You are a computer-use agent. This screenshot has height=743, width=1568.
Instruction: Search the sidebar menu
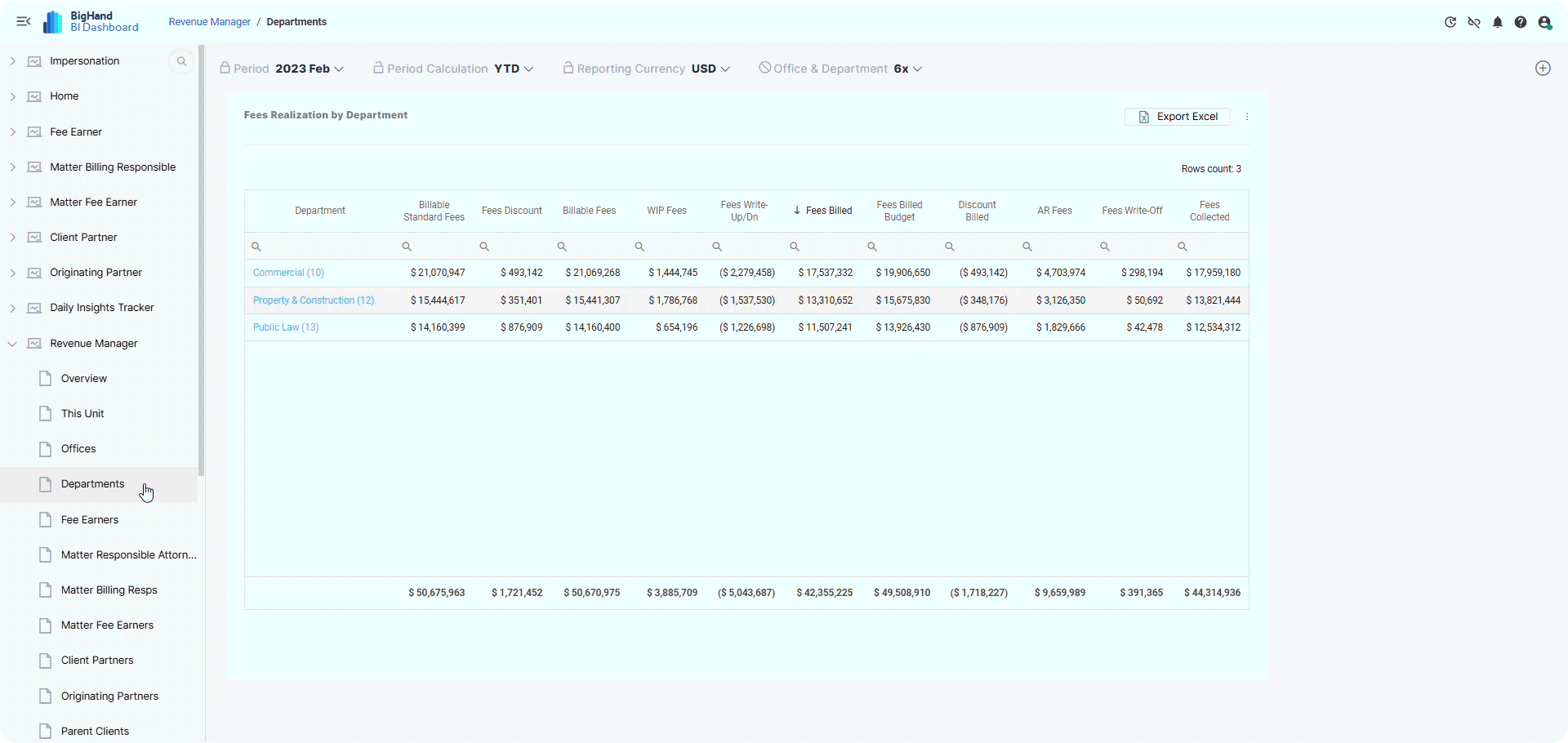pyautogui.click(x=181, y=61)
